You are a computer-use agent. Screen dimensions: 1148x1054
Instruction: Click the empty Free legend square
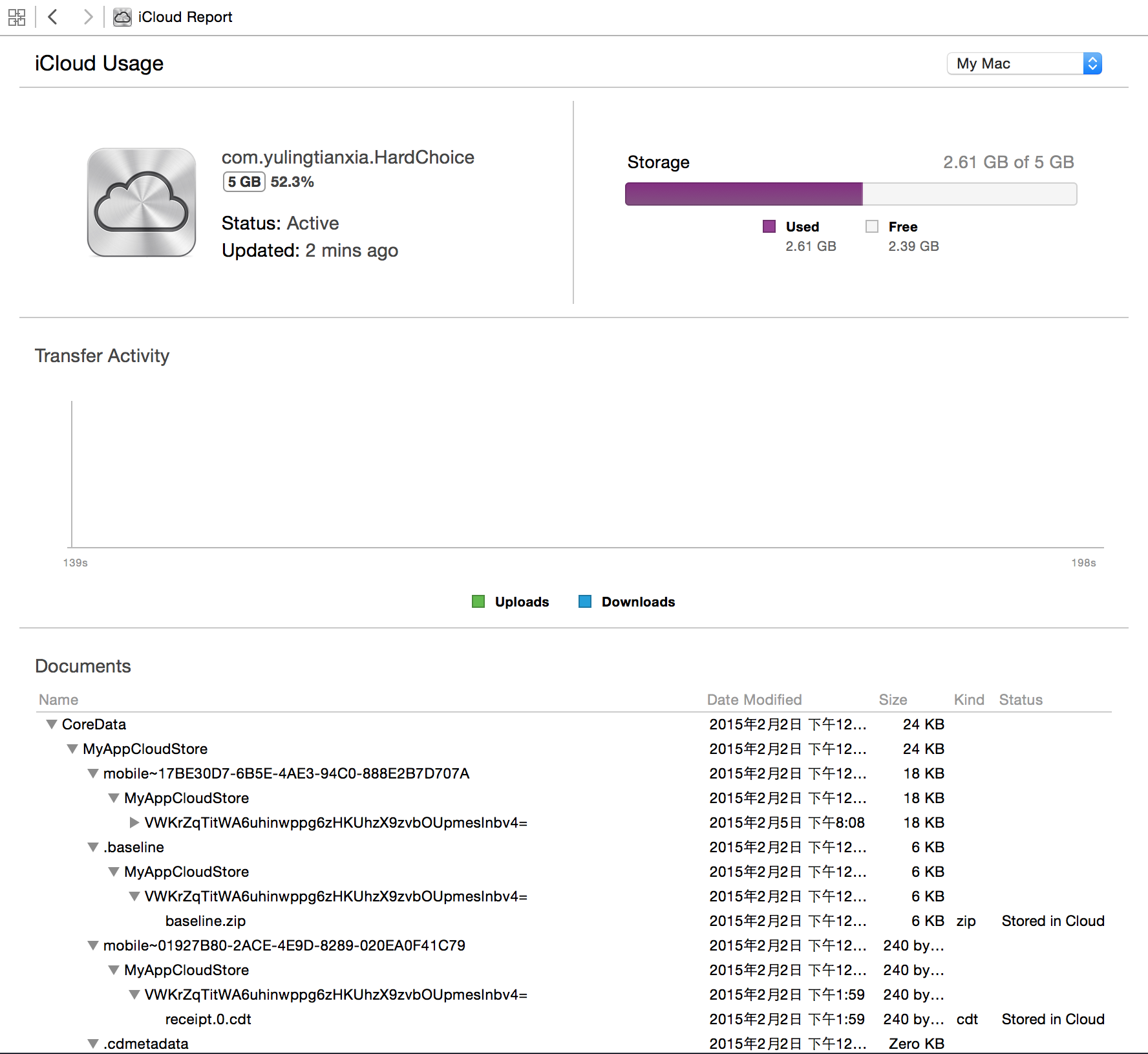tap(872, 226)
